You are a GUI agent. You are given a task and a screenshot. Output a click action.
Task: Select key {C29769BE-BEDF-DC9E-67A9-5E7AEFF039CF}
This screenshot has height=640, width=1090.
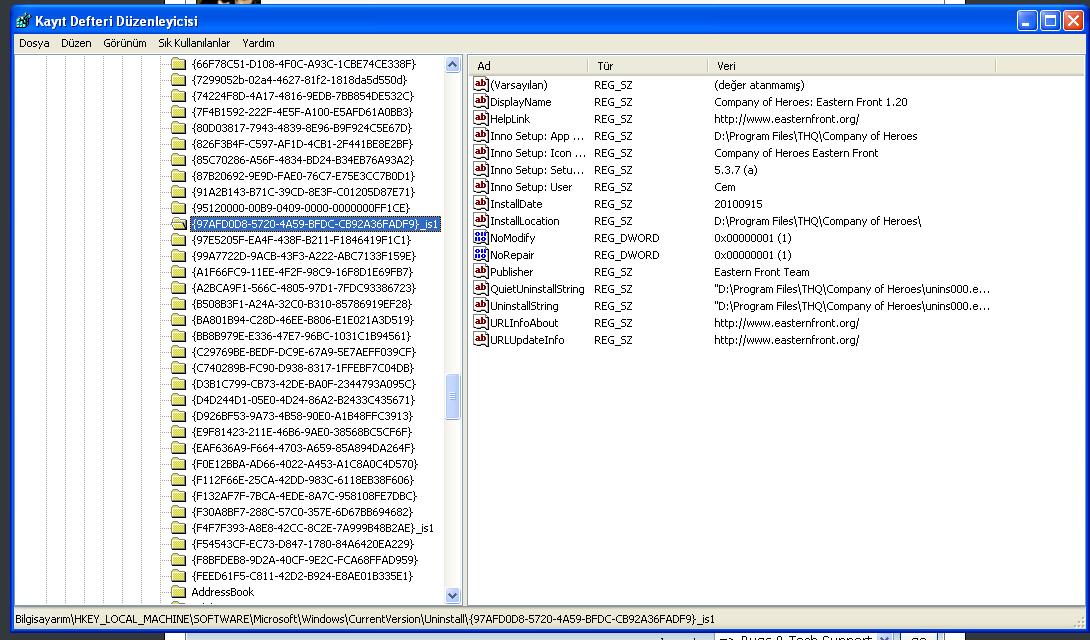point(304,352)
